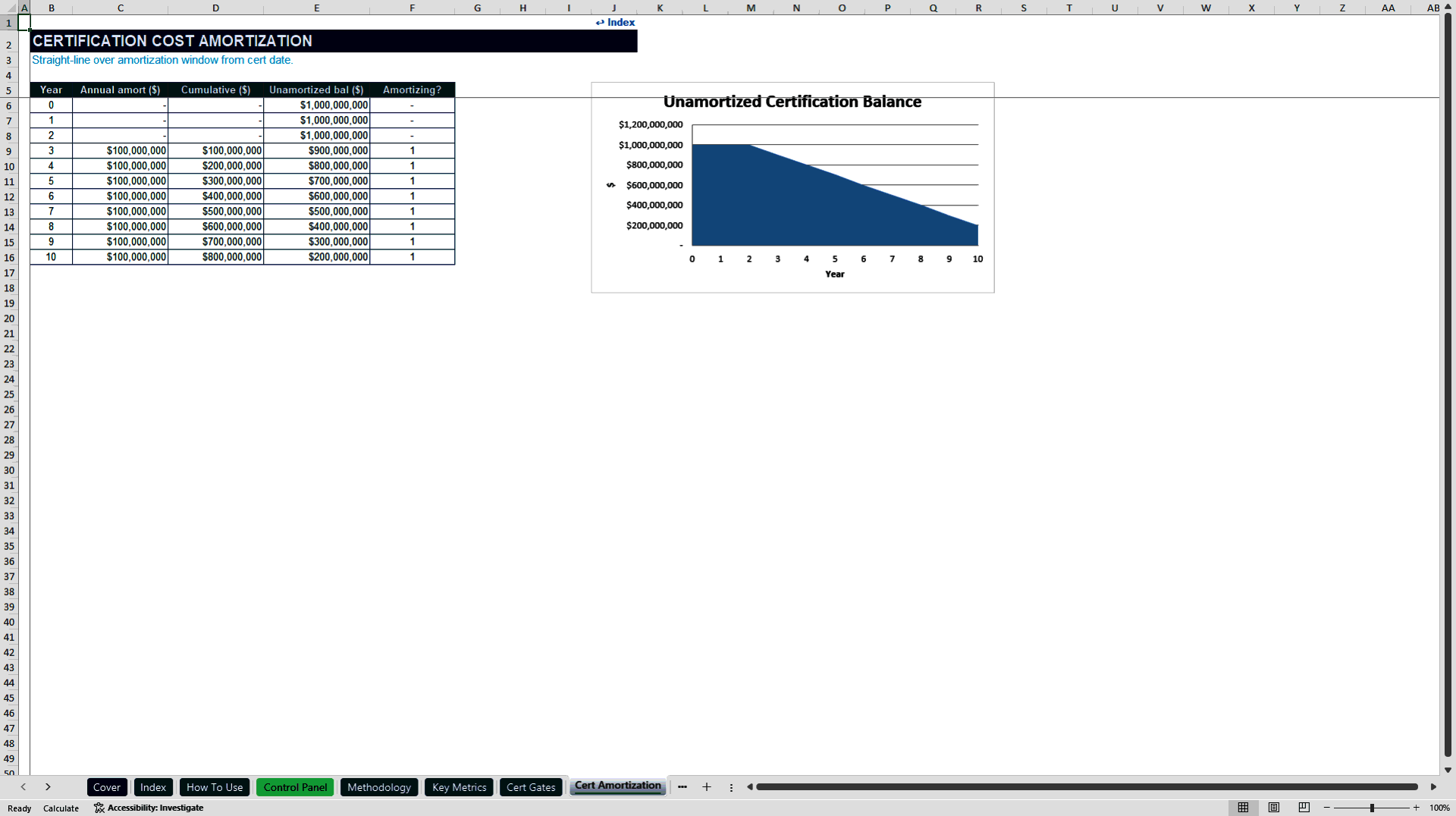This screenshot has width=1456, height=816.
Task: Click the sheet tab bar options dots
Action: coord(731,787)
